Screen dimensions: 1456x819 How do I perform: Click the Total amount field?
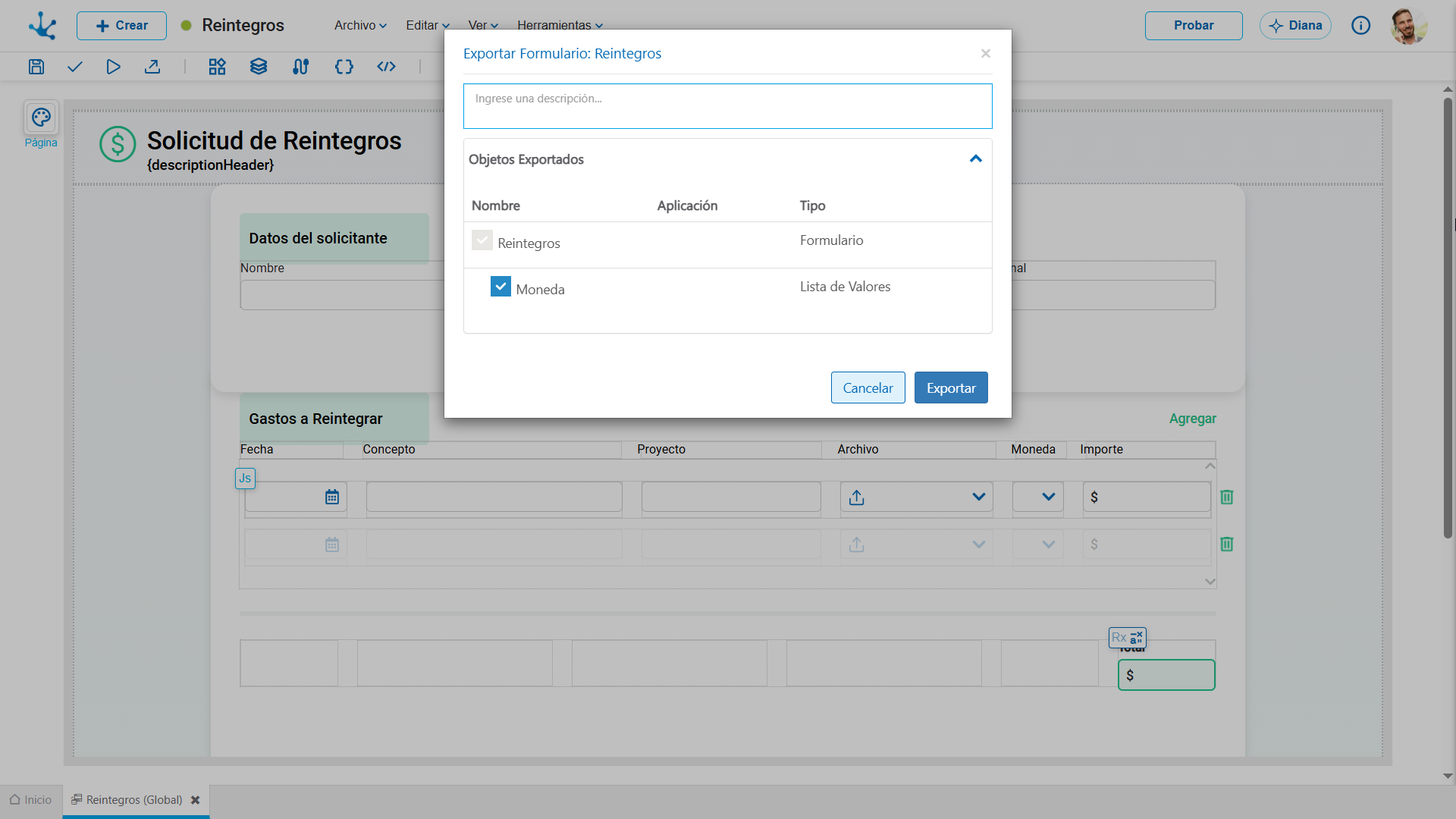pos(1166,675)
